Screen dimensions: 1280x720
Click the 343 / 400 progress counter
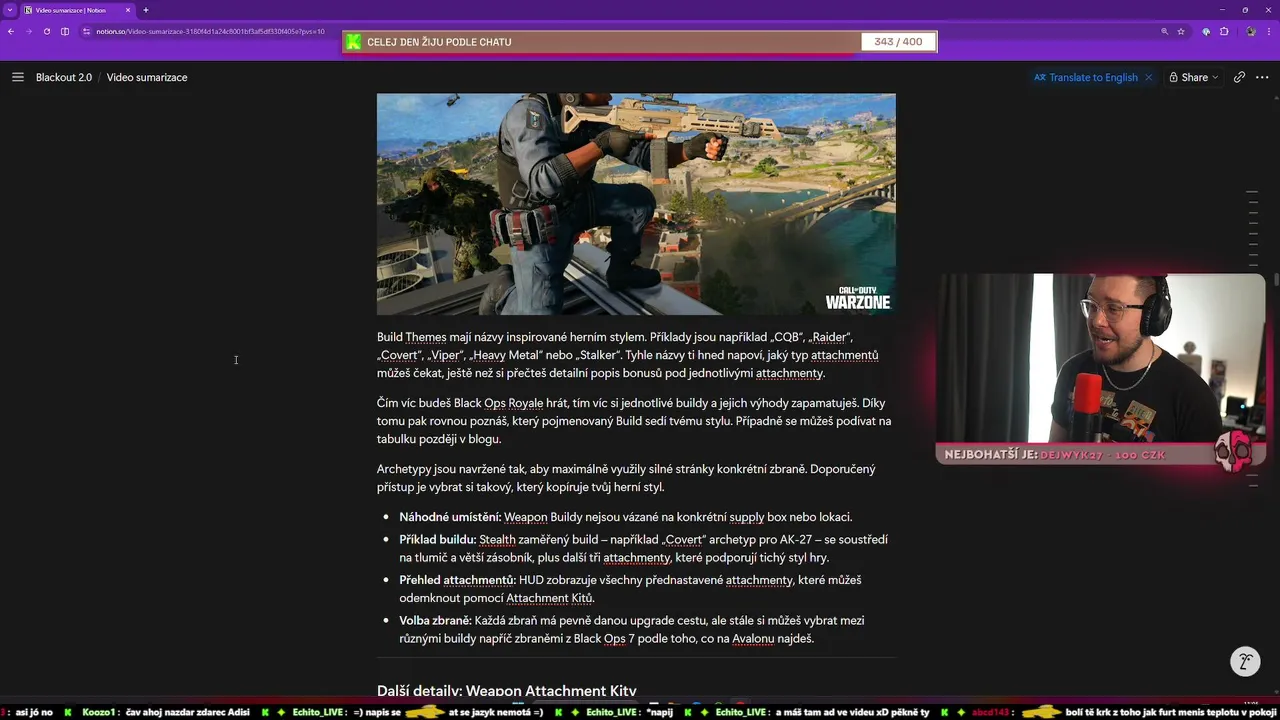click(x=898, y=42)
